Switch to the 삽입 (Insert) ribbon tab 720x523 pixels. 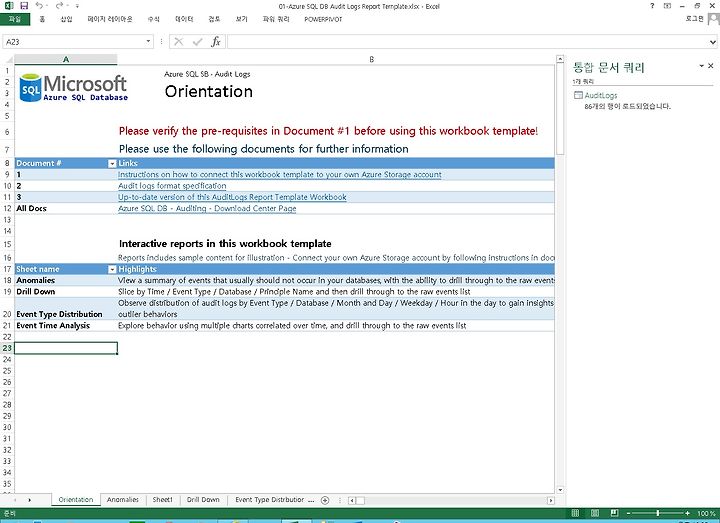pos(67,19)
